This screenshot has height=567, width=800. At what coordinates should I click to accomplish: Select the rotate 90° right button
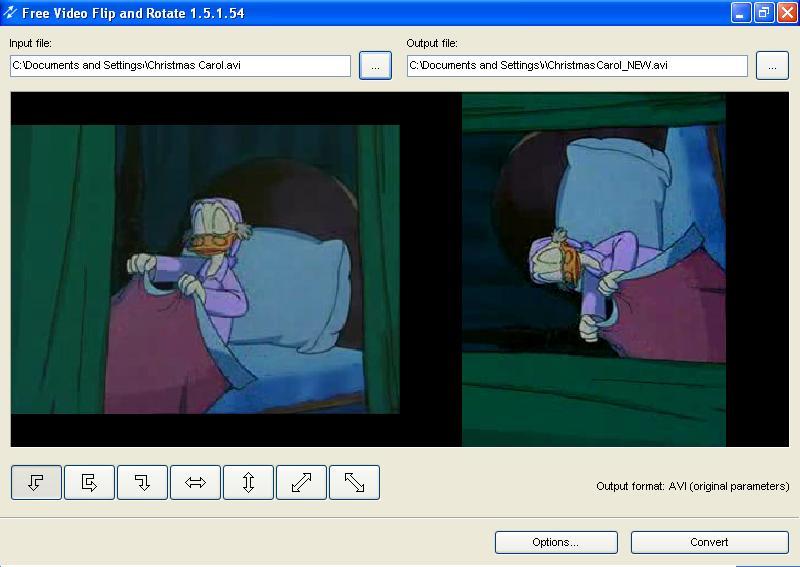142,482
